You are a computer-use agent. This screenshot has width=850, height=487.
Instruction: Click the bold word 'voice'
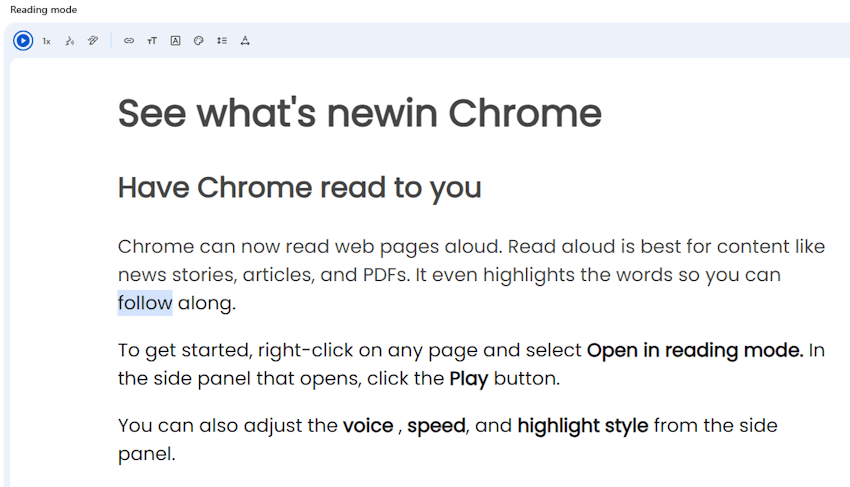(x=368, y=426)
